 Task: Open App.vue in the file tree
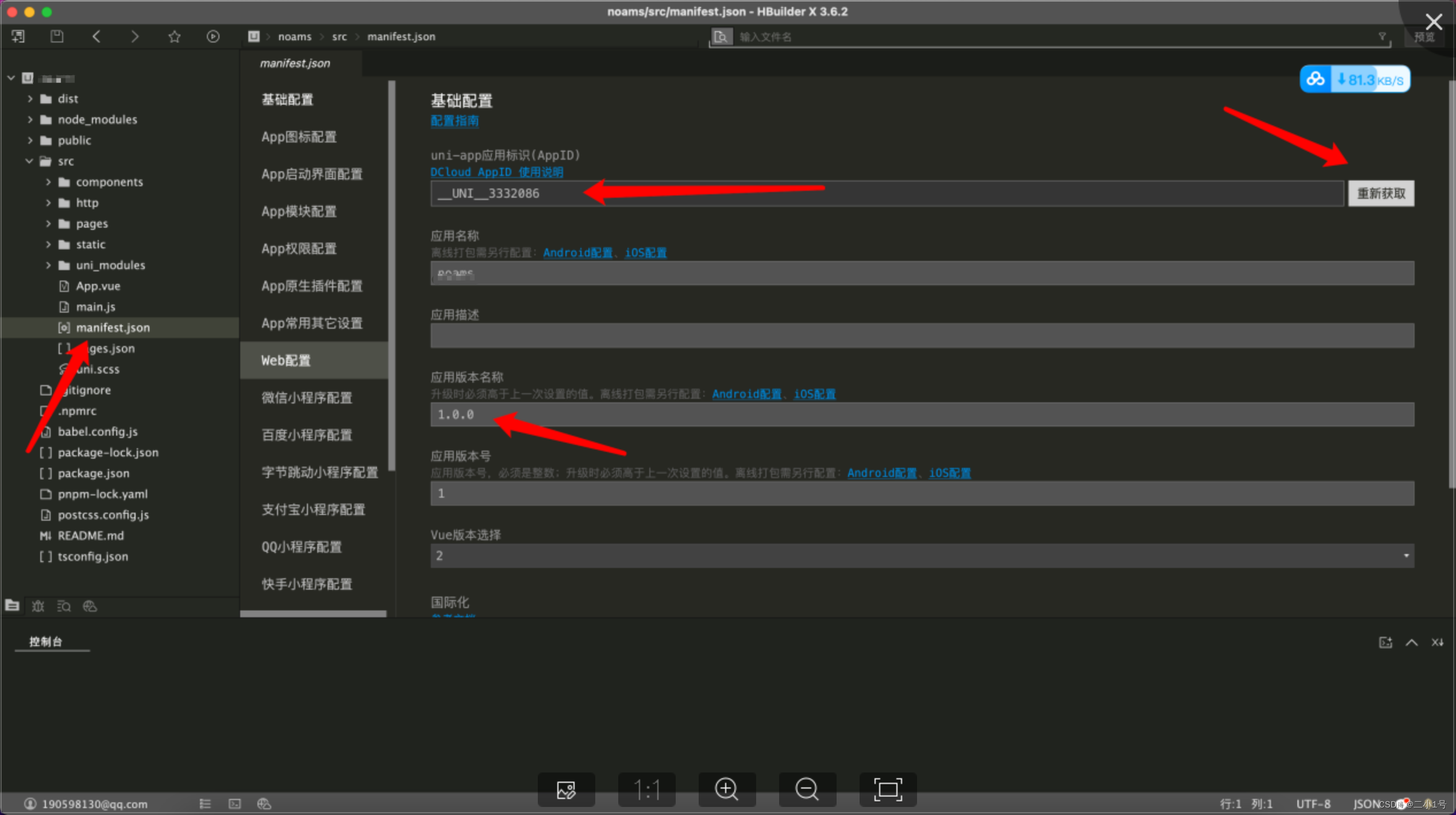pyautogui.click(x=98, y=286)
